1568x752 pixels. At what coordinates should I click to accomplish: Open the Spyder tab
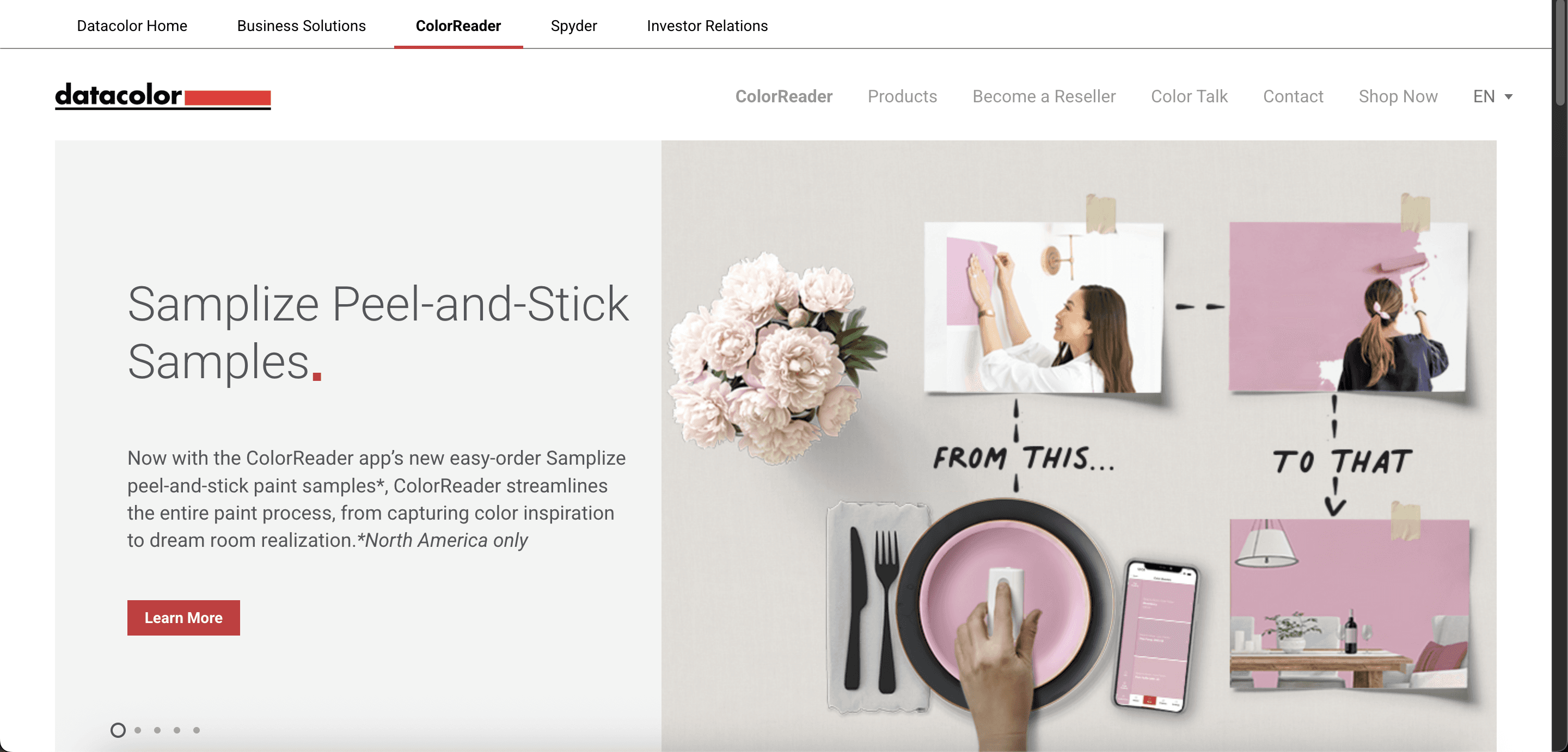pos(573,26)
